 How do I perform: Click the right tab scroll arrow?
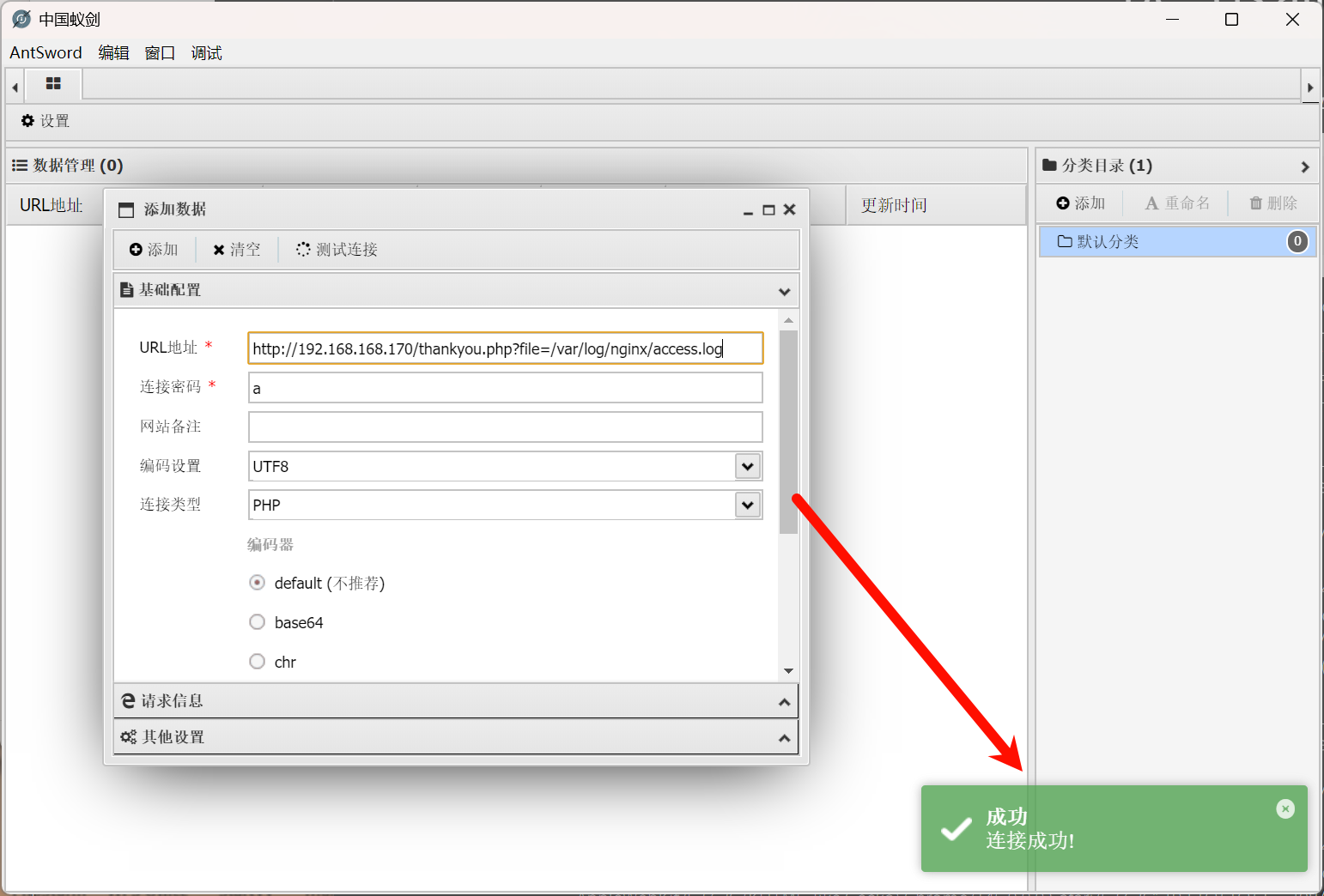point(1310,87)
